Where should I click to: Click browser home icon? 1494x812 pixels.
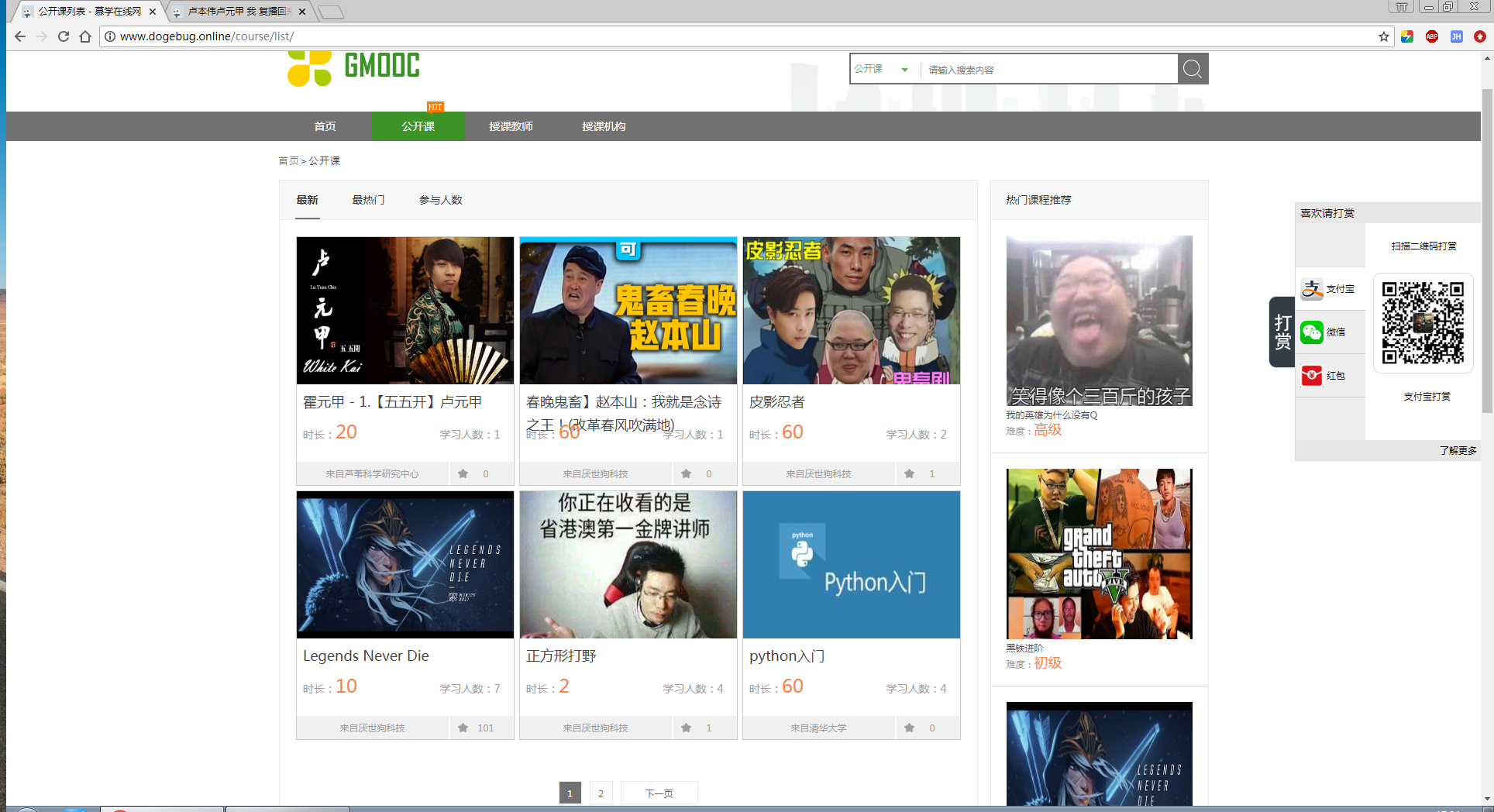tap(85, 36)
